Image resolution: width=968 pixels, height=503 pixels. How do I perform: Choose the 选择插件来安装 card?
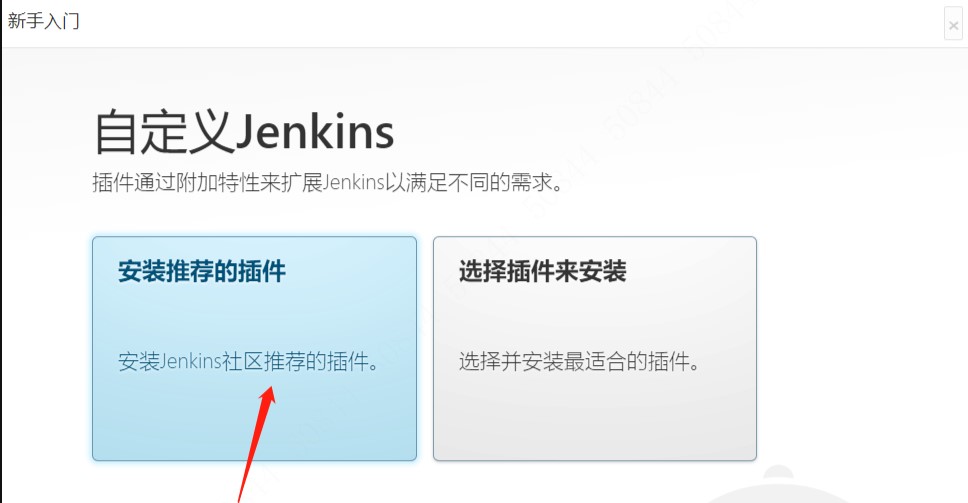pyautogui.click(x=595, y=348)
